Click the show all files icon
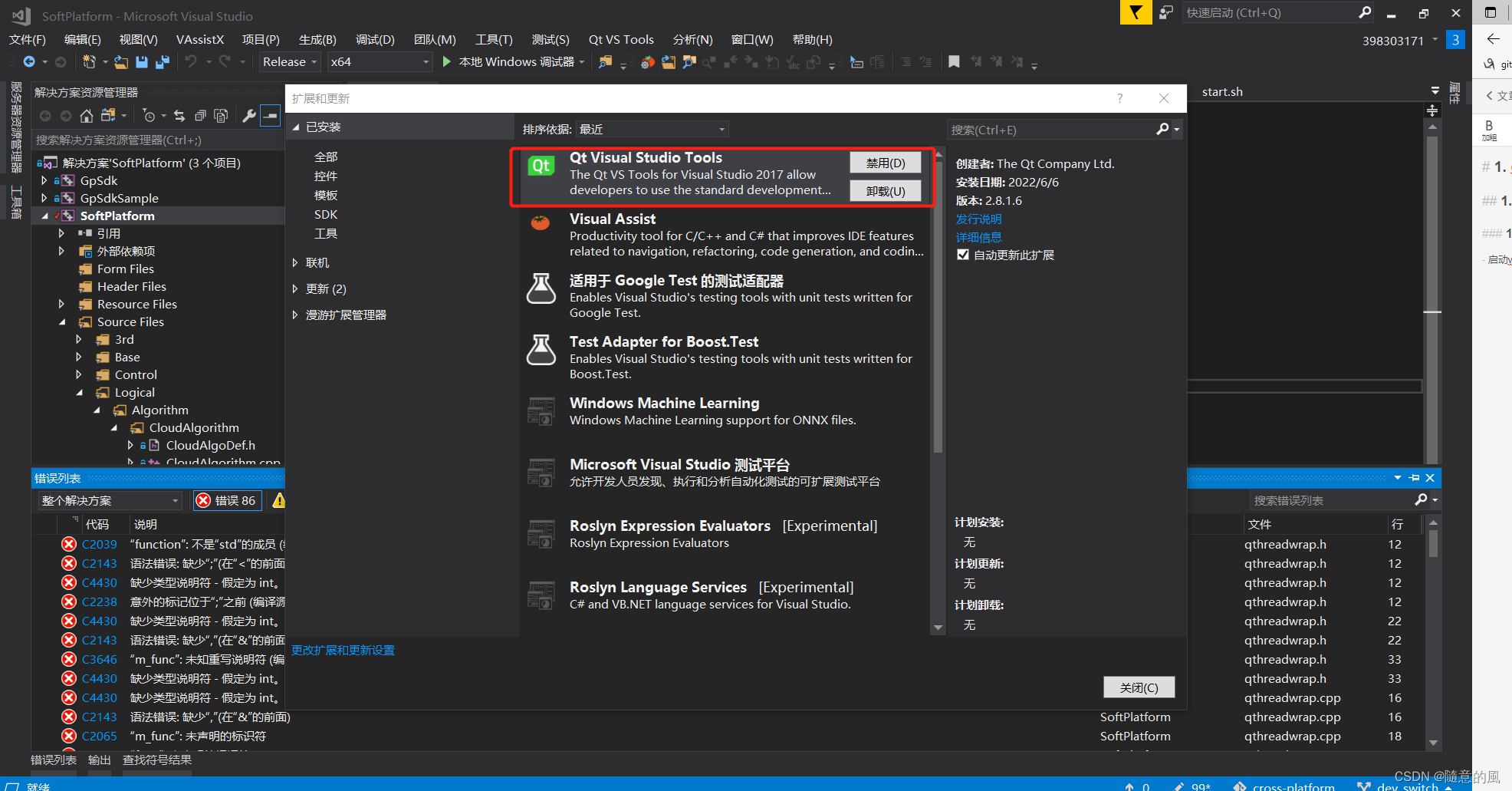 tap(221, 116)
